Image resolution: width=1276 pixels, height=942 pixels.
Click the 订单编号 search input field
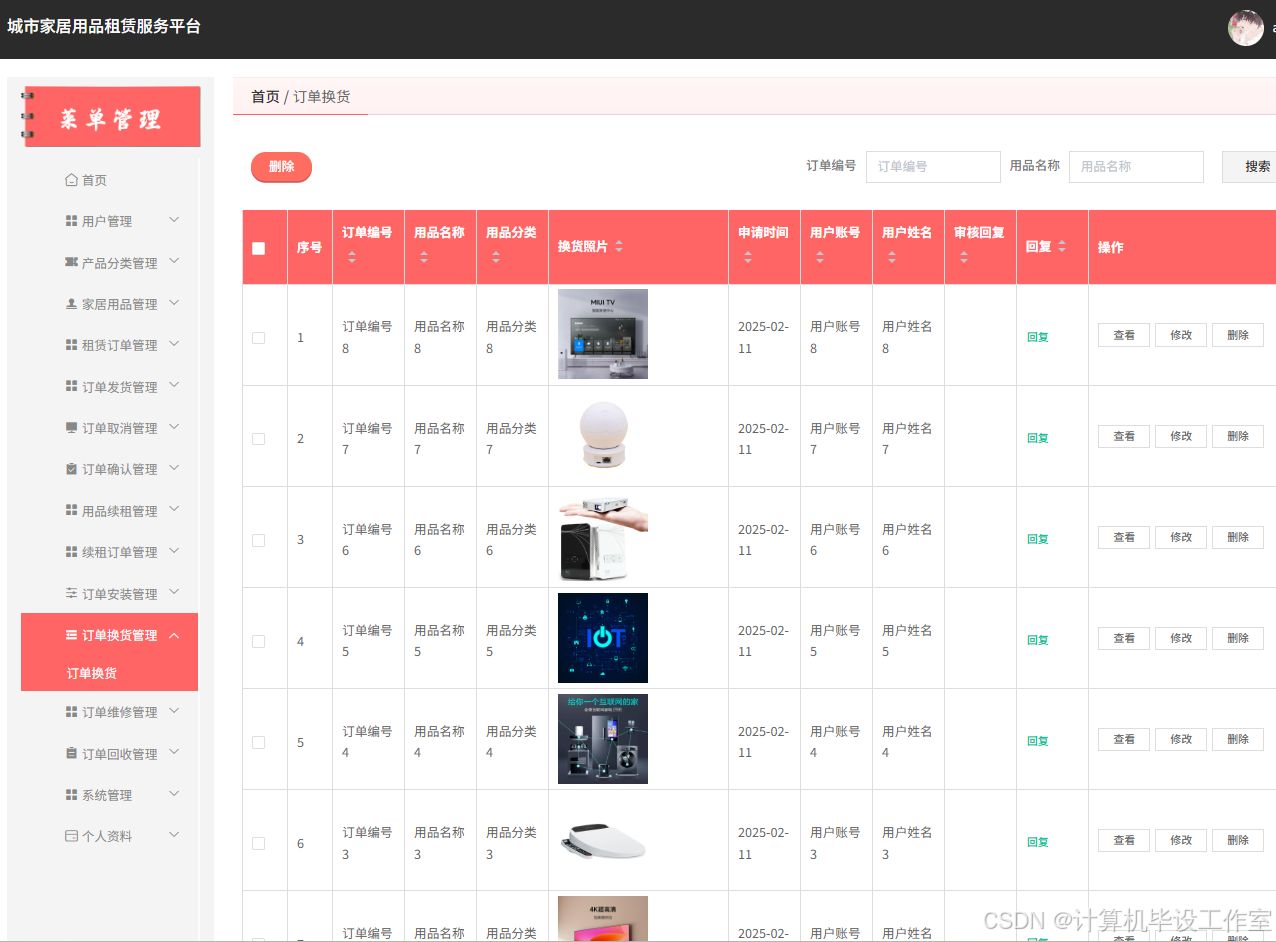pos(933,167)
